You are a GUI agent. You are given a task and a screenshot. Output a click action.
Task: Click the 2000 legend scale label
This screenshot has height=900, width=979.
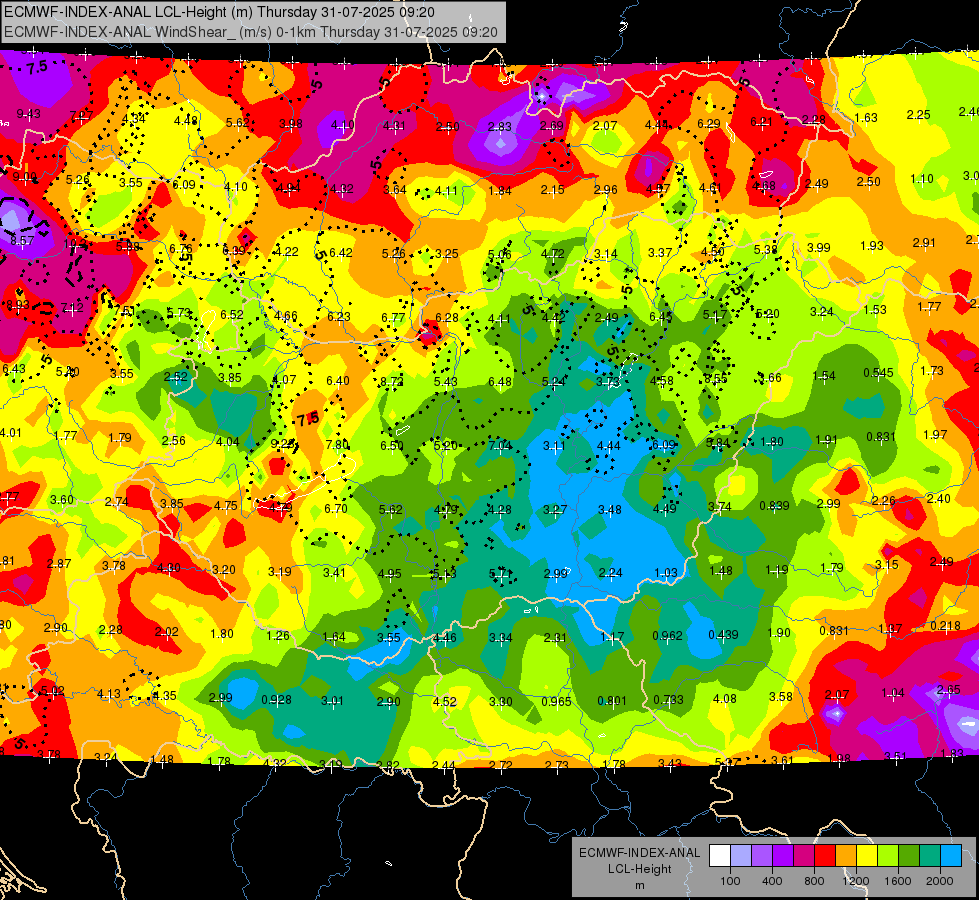[x=940, y=881]
